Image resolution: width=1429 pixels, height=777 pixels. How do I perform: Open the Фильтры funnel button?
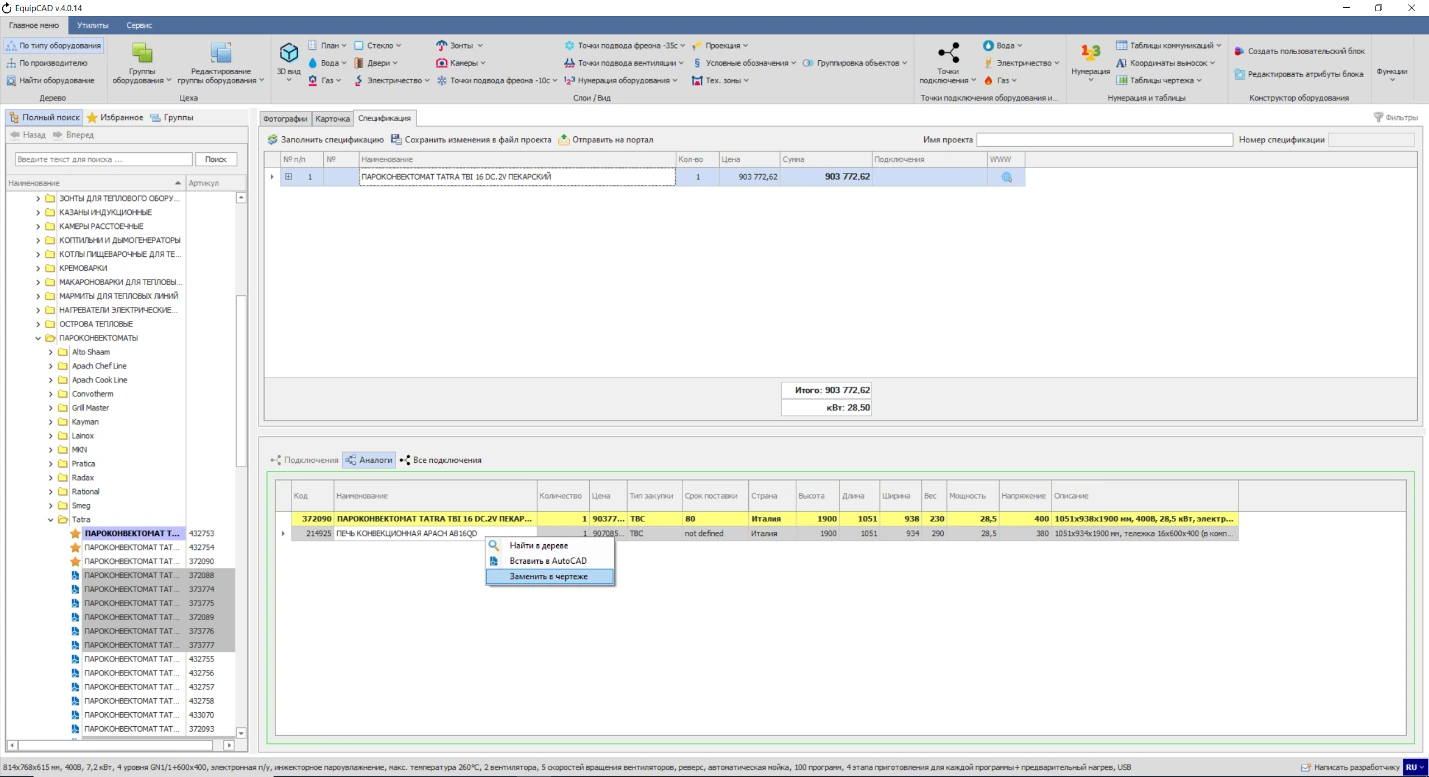point(1396,118)
